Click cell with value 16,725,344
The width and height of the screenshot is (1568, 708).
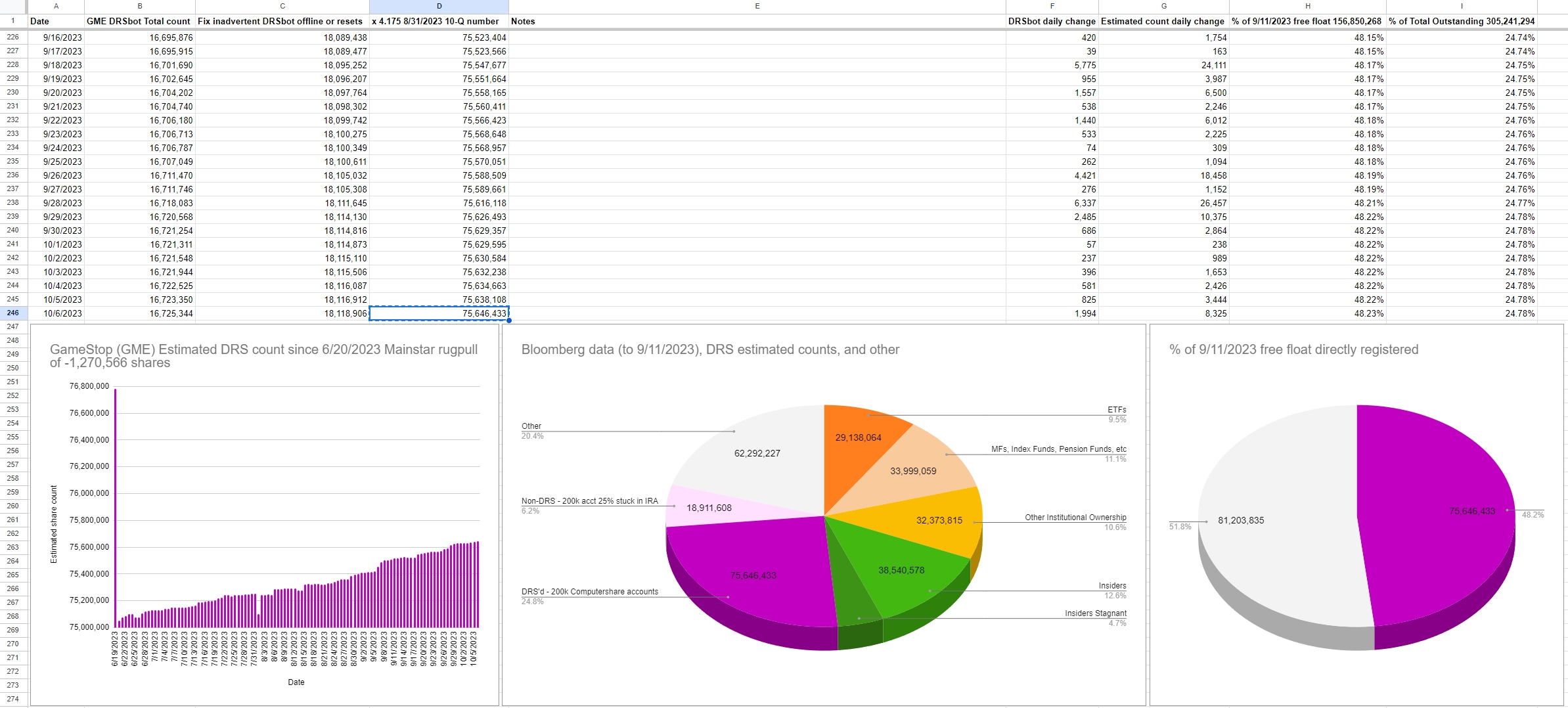[140, 313]
